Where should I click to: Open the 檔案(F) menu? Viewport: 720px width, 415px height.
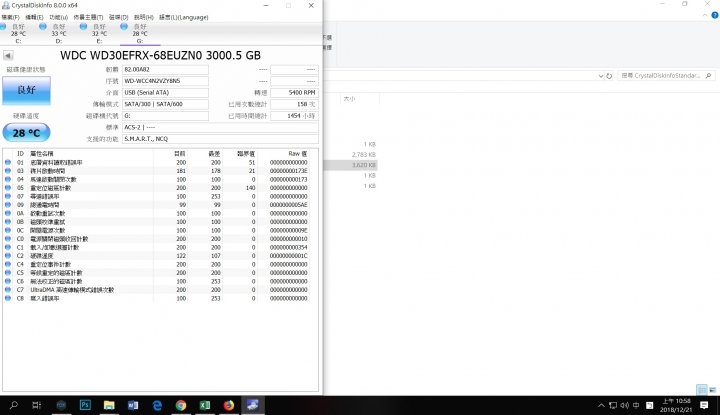pos(10,17)
